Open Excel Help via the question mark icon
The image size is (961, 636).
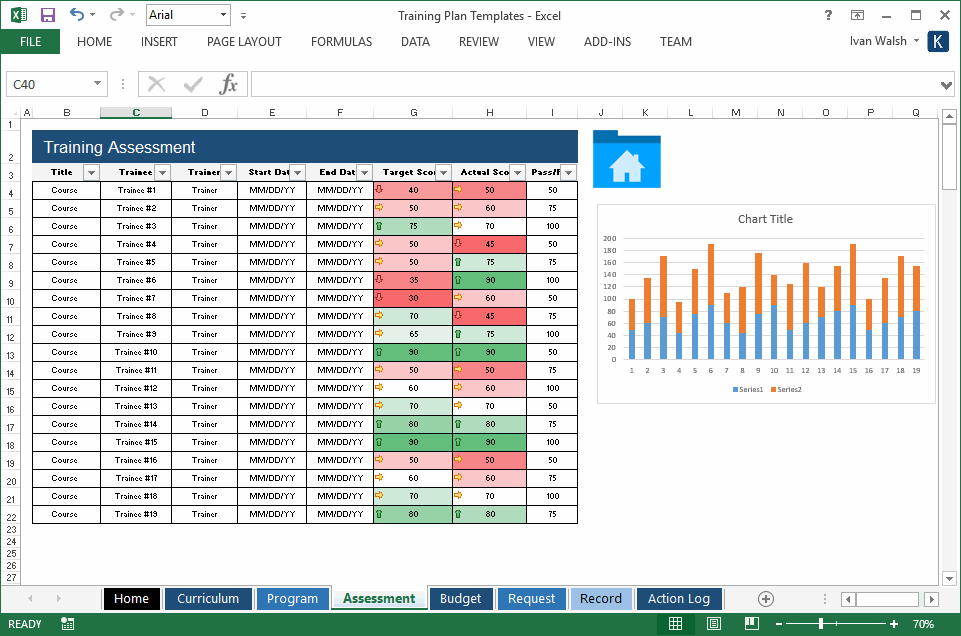point(828,15)
